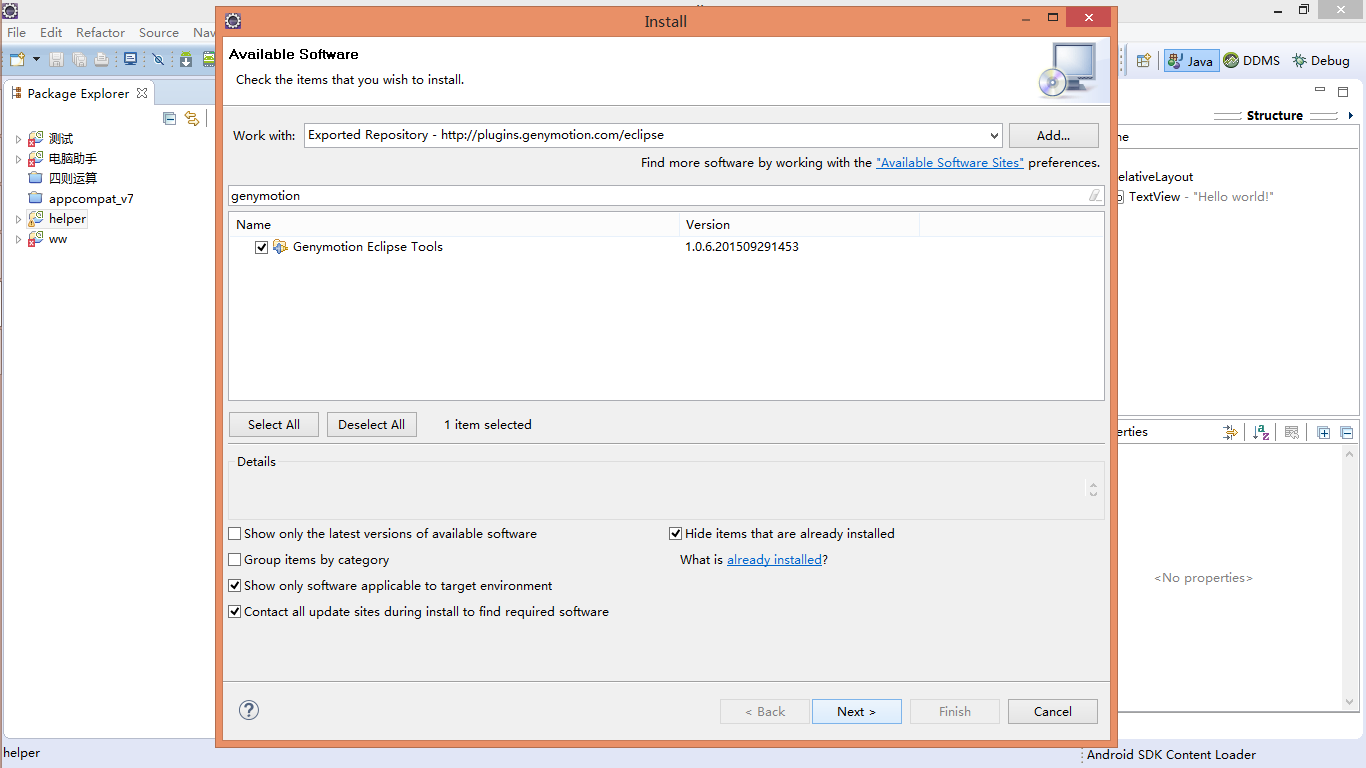The height and width of the screenshot is (768, 1366).
Task: Switch to the Java perspective
Action: tap(1191, 61)
